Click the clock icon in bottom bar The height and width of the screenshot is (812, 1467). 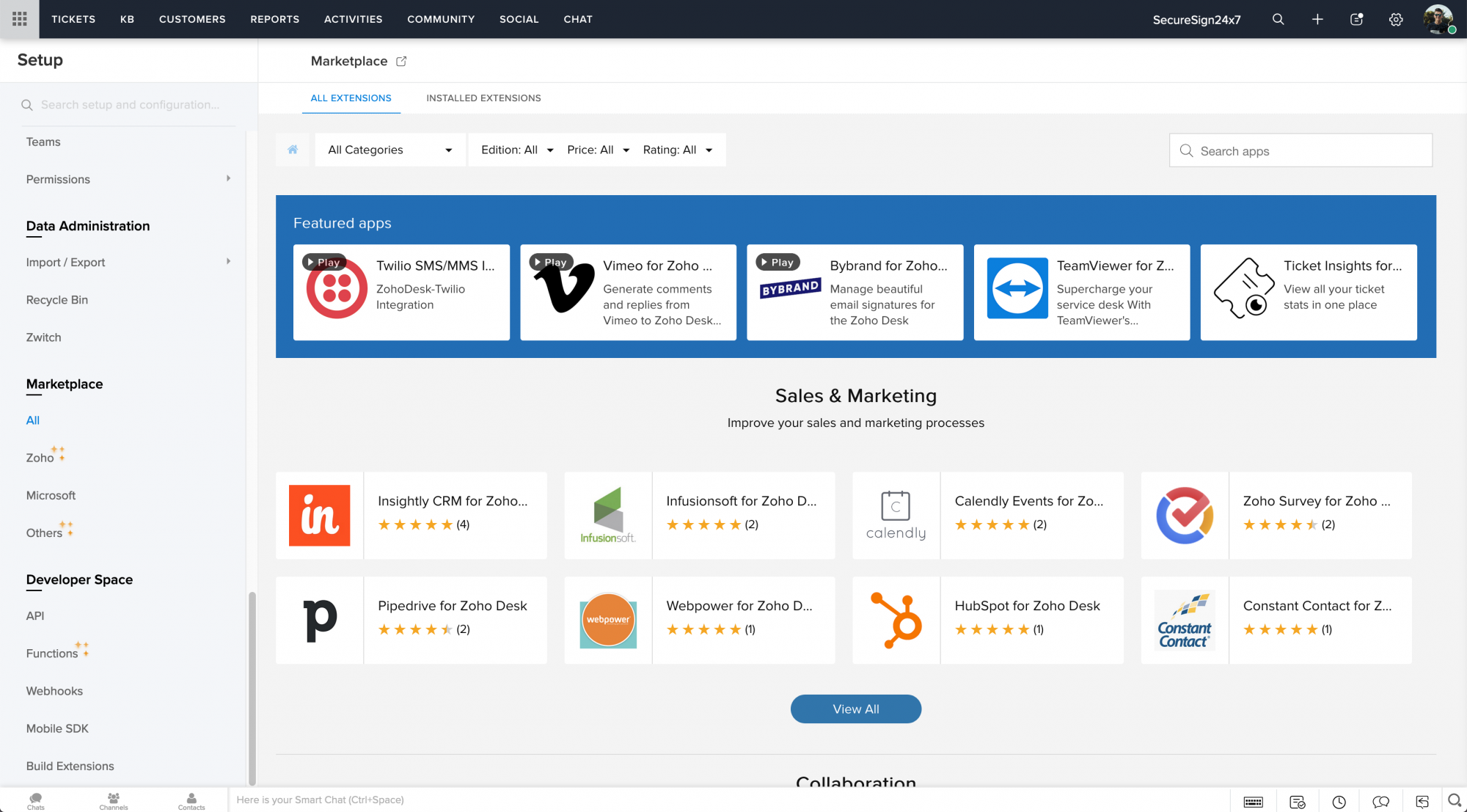tap(1339, 801)
